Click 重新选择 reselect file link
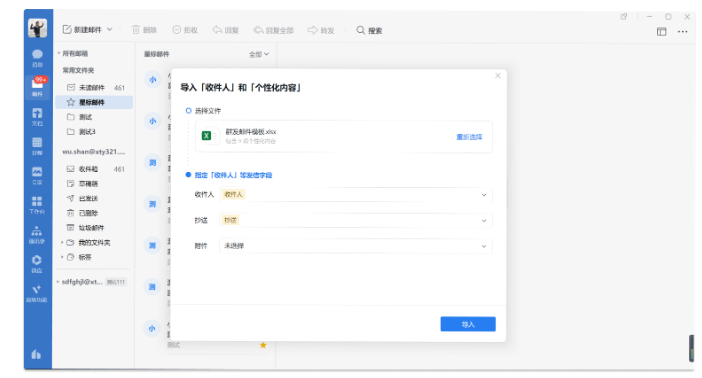 click(469, 137)
